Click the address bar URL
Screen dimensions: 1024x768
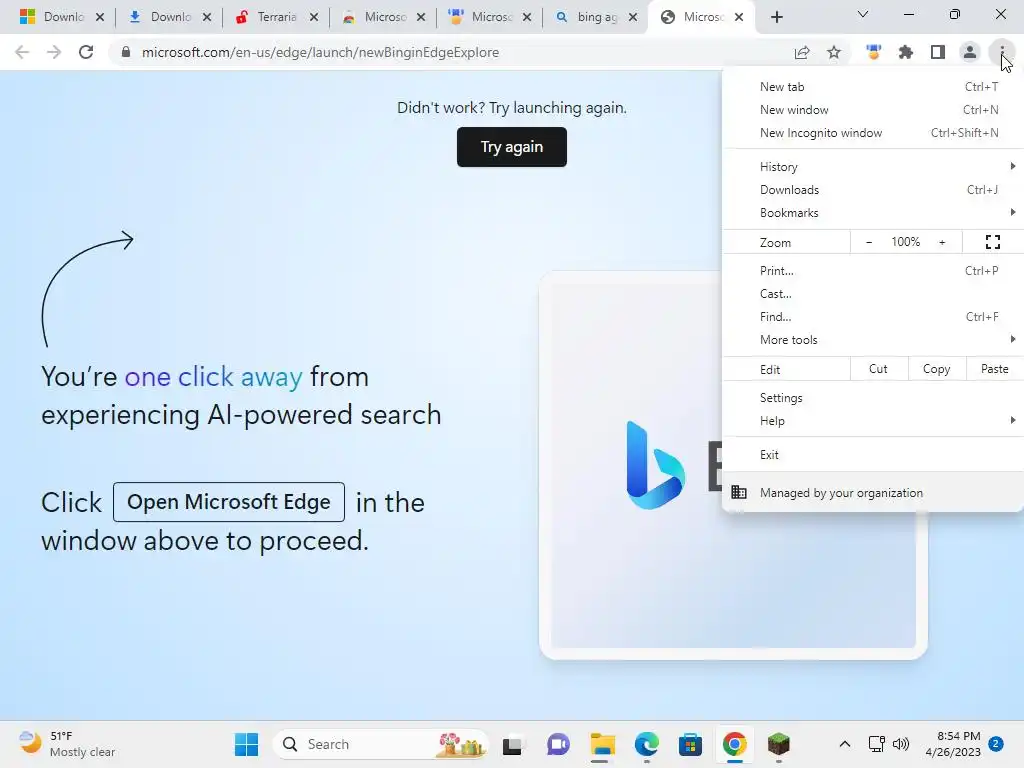[x=320, y=52]
